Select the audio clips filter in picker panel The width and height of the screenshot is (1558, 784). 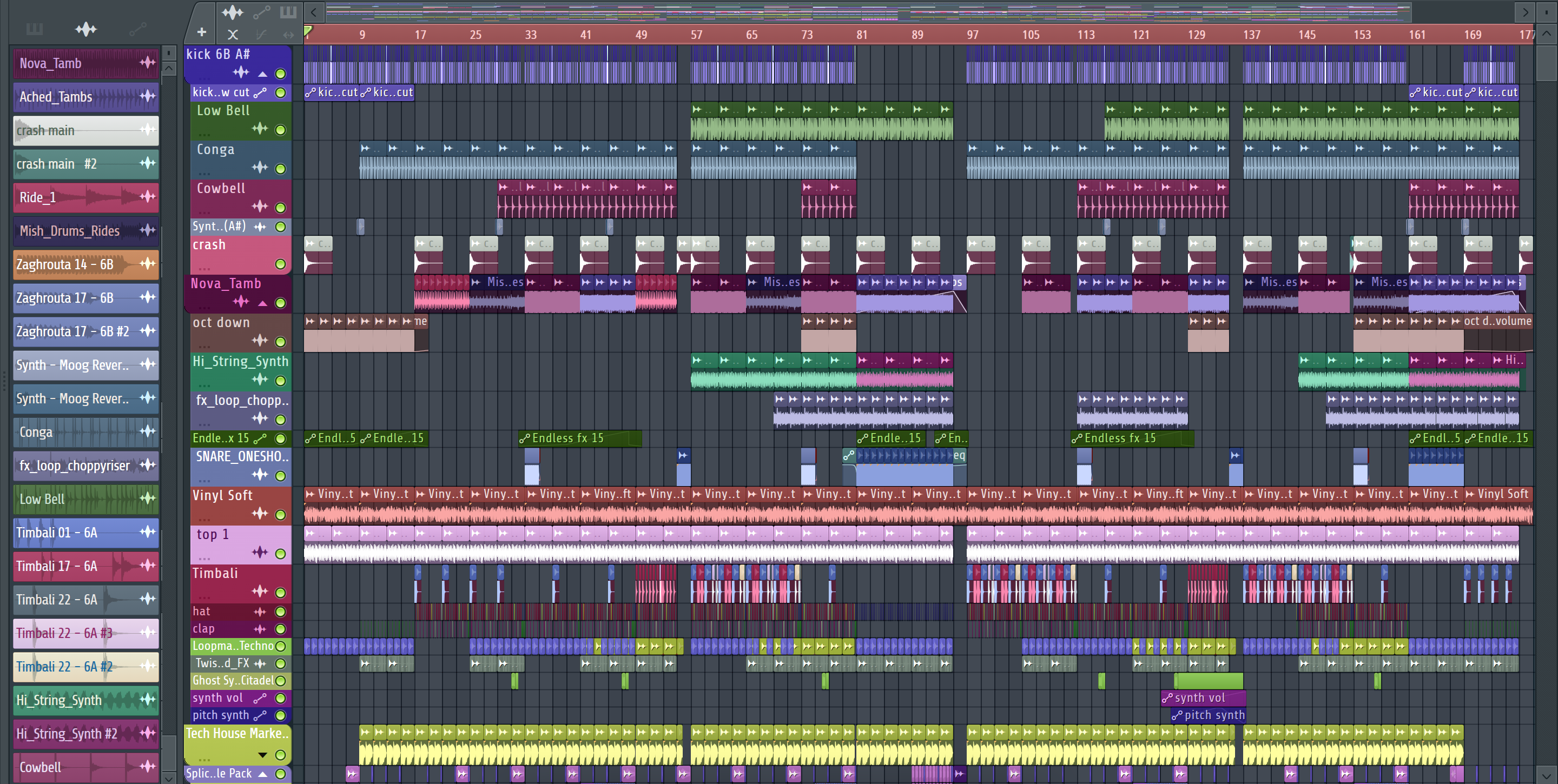86,29
